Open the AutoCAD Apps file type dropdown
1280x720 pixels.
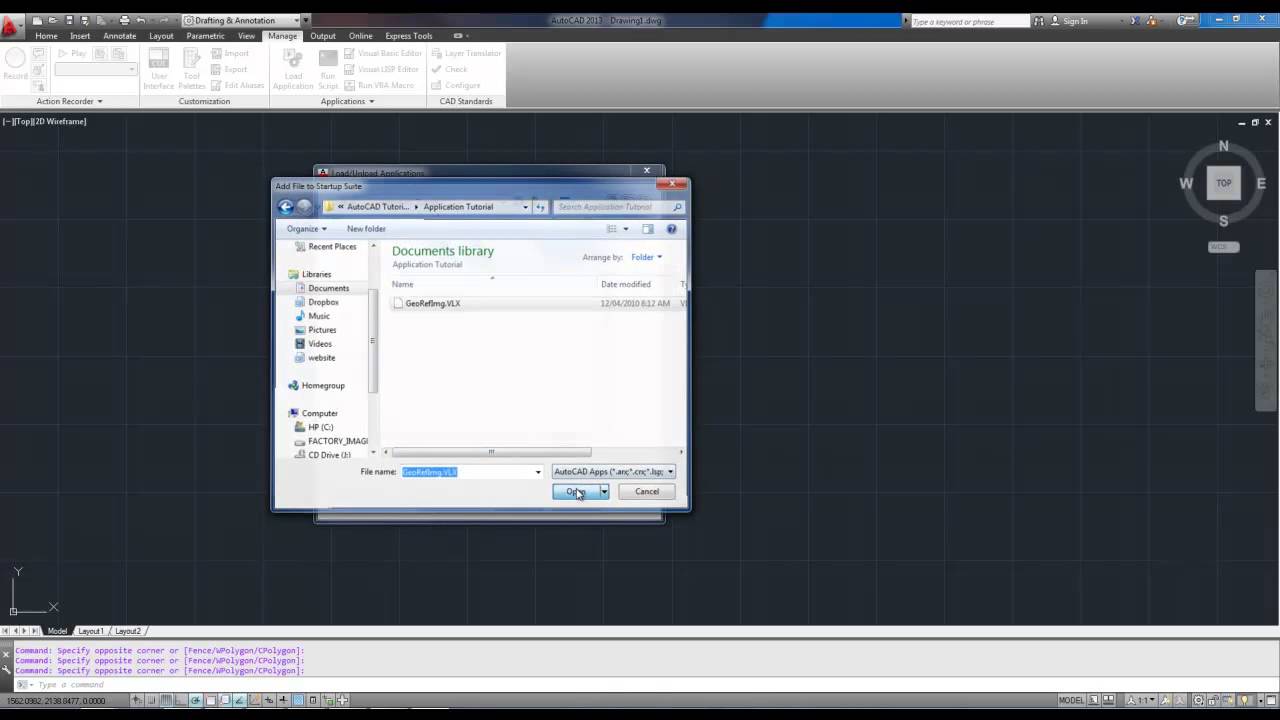614,472
